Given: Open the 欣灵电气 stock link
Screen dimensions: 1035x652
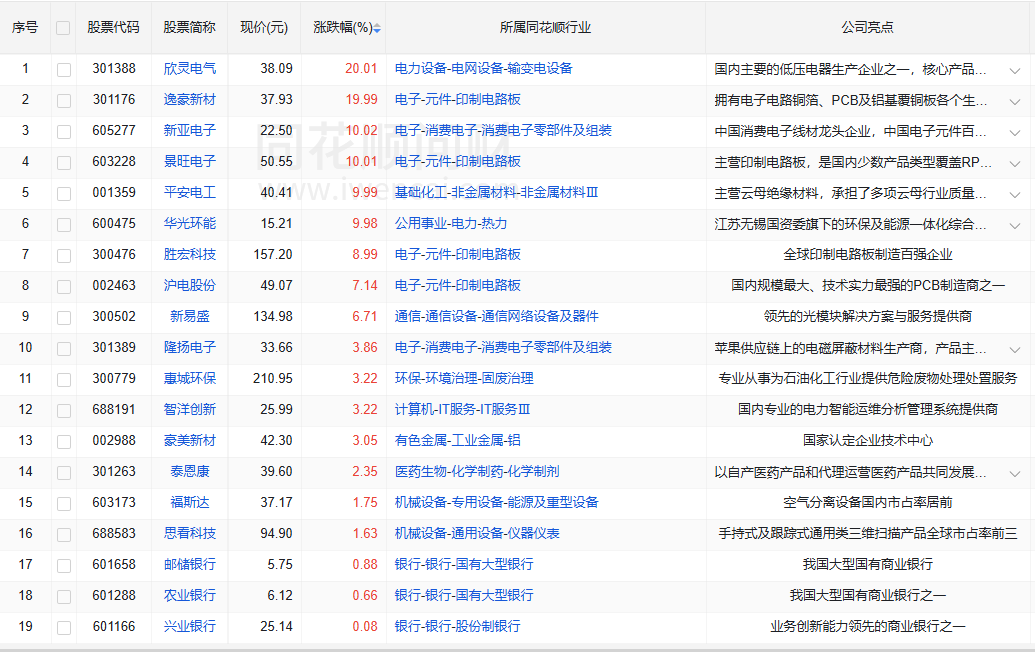Looking at the screenshot, I should pyautogui.click(x=189, y=68).
